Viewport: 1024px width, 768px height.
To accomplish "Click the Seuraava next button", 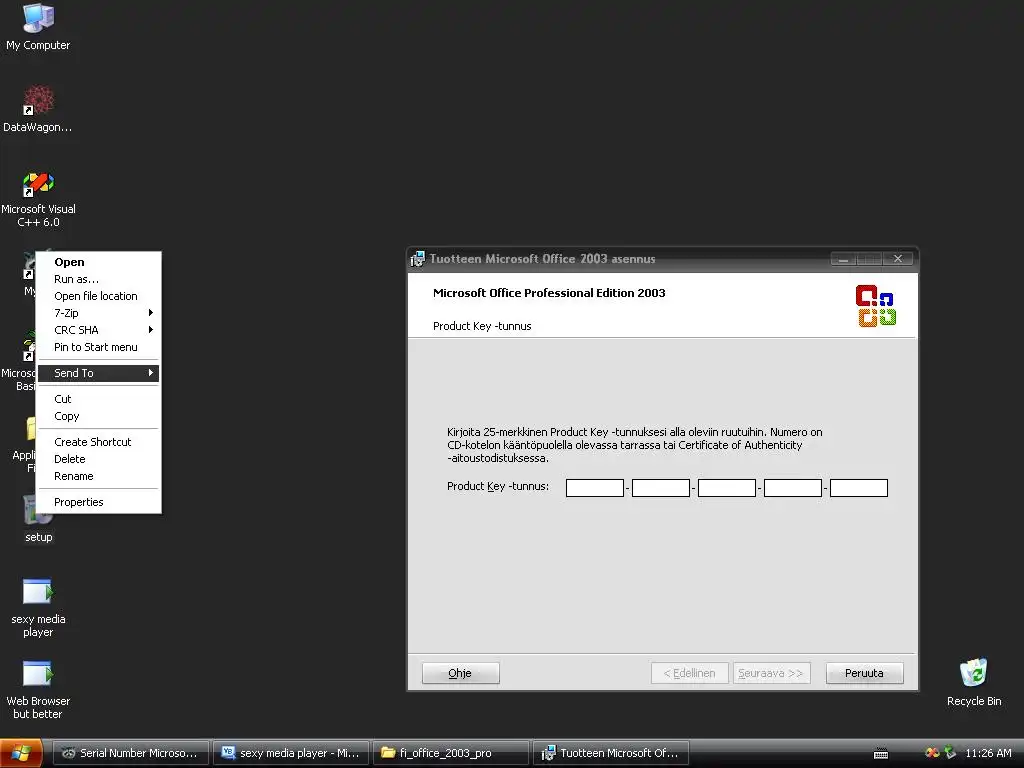I will pos(771,673).
